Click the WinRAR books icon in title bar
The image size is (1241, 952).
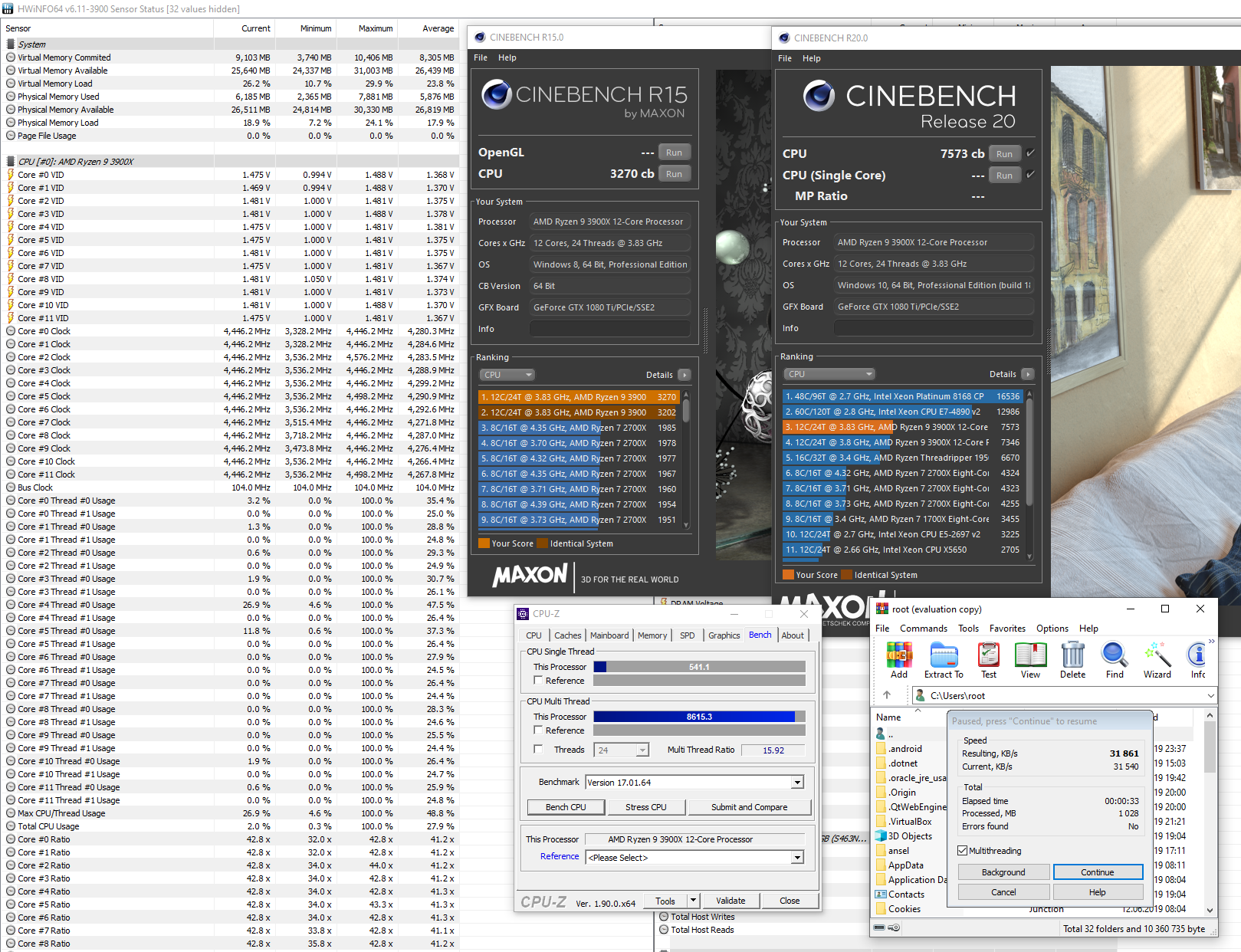[882, 609]
